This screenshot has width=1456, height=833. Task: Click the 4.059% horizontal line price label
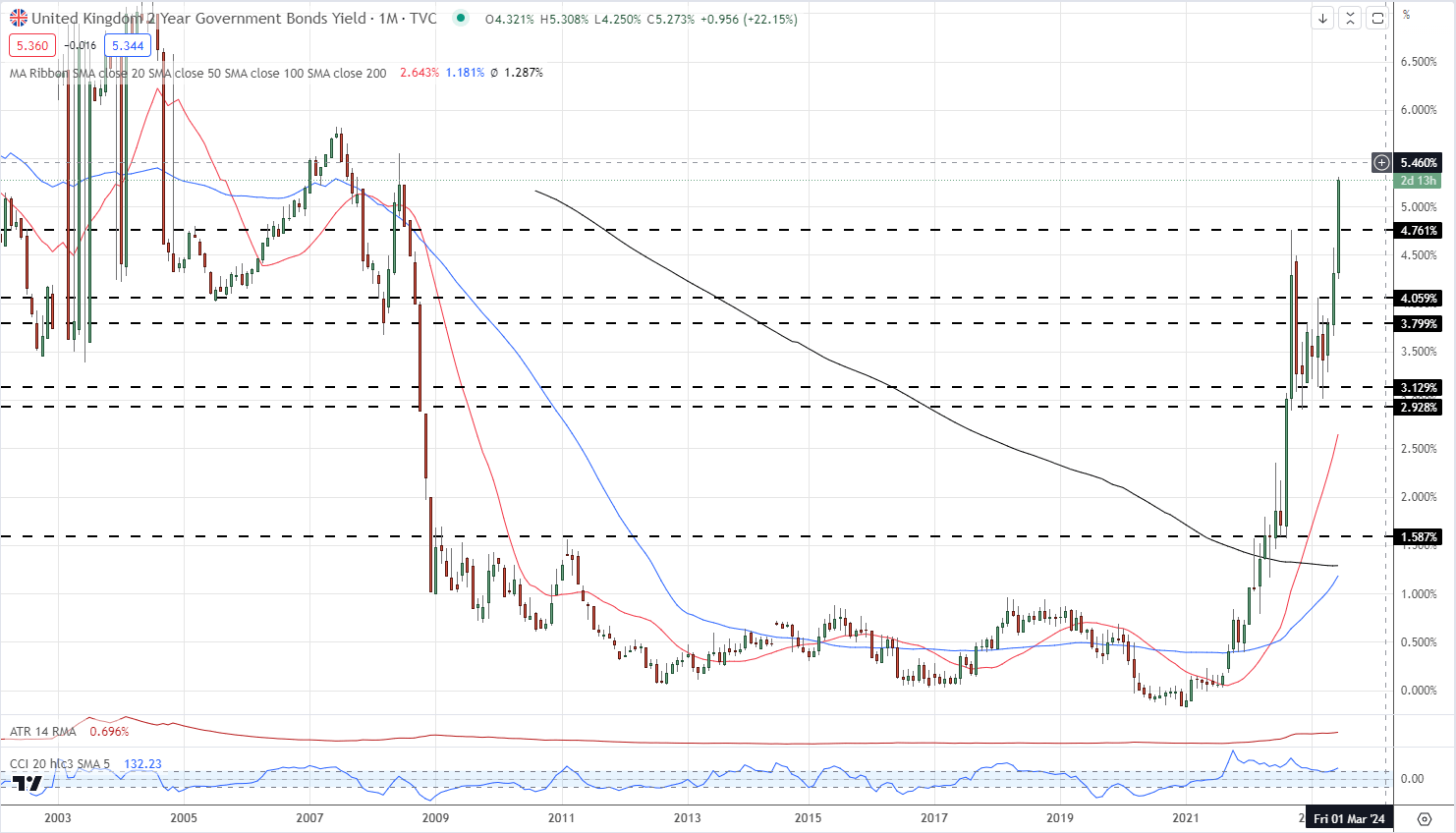[1419, 298]
